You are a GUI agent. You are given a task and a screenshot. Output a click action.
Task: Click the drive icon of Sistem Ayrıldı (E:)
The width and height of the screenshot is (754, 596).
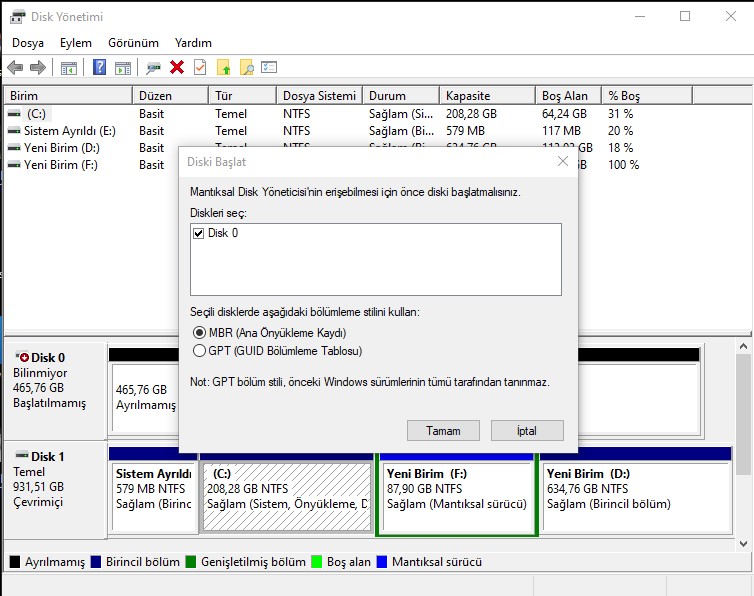click(14, 131)
